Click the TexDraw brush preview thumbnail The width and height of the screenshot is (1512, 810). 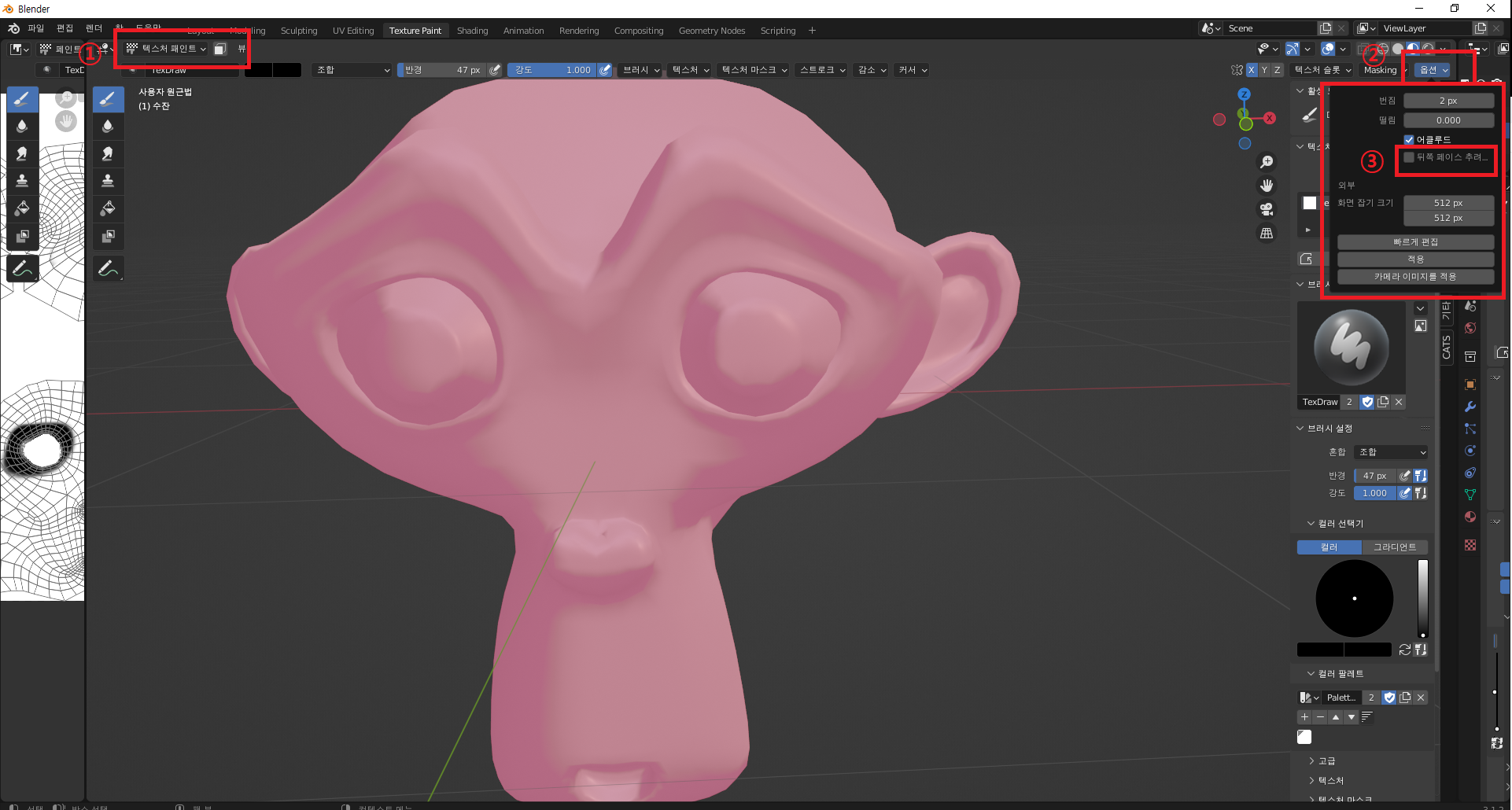[x=1352, y=348]
